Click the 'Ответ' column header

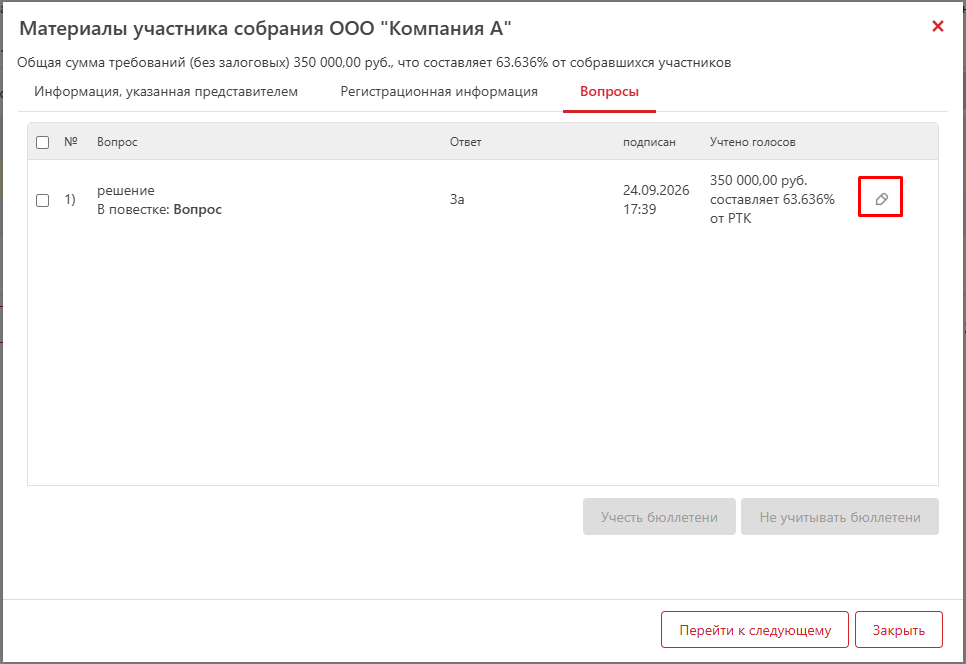(465, 142)
